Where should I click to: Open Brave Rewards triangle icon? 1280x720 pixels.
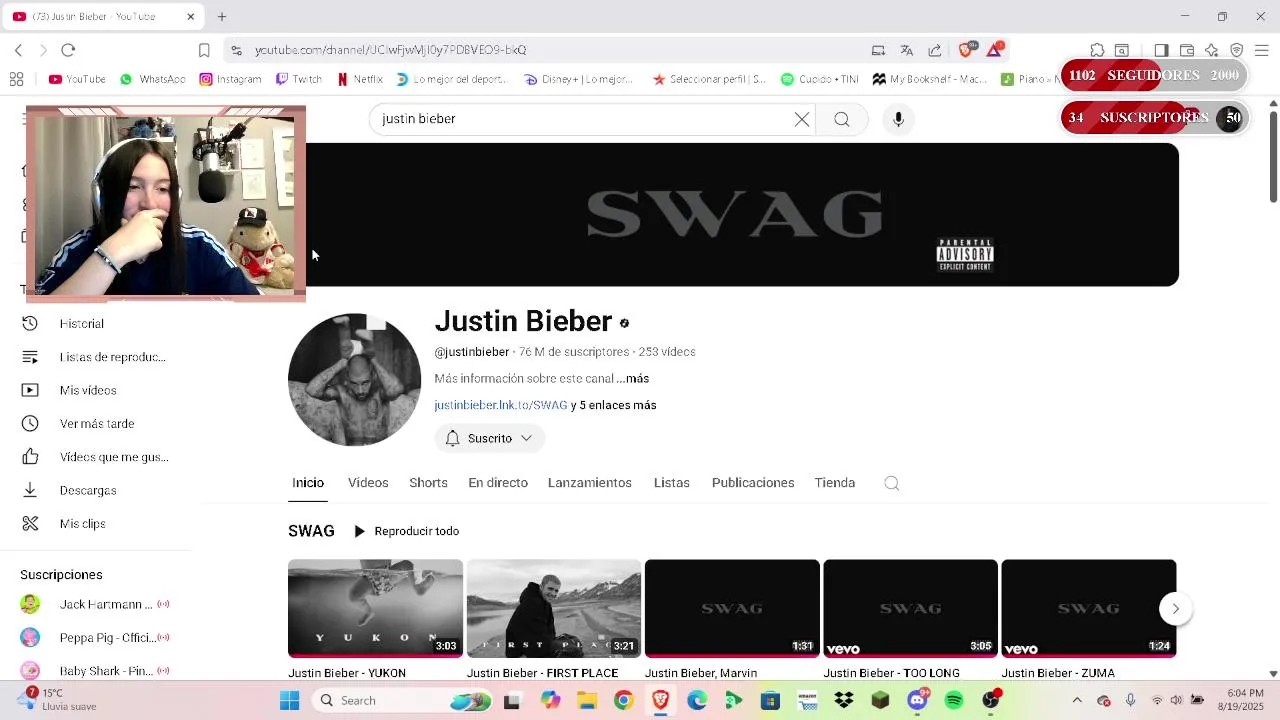point(995,50)
